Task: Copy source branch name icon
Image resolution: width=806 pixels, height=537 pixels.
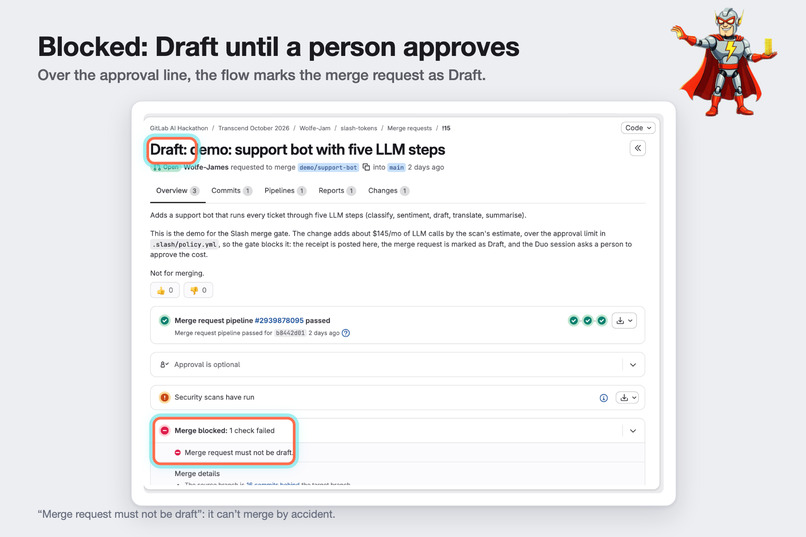Action: click(366, 167)
